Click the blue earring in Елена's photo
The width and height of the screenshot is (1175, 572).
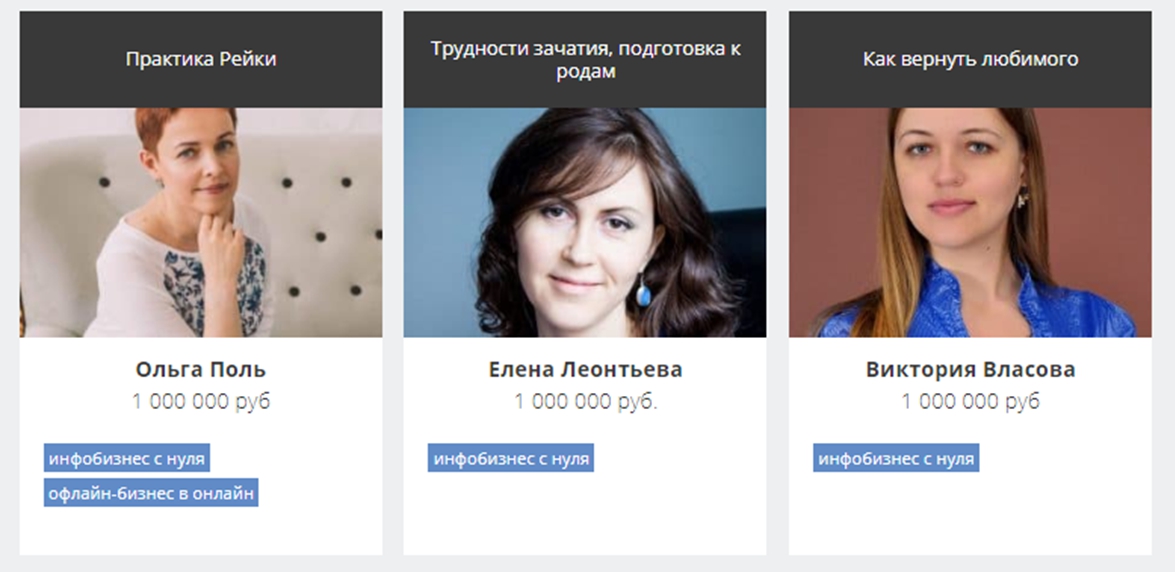[x=644, y=292]
